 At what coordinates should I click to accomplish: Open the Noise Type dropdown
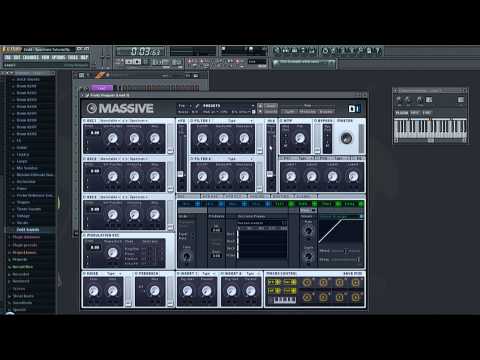point(114,274)
